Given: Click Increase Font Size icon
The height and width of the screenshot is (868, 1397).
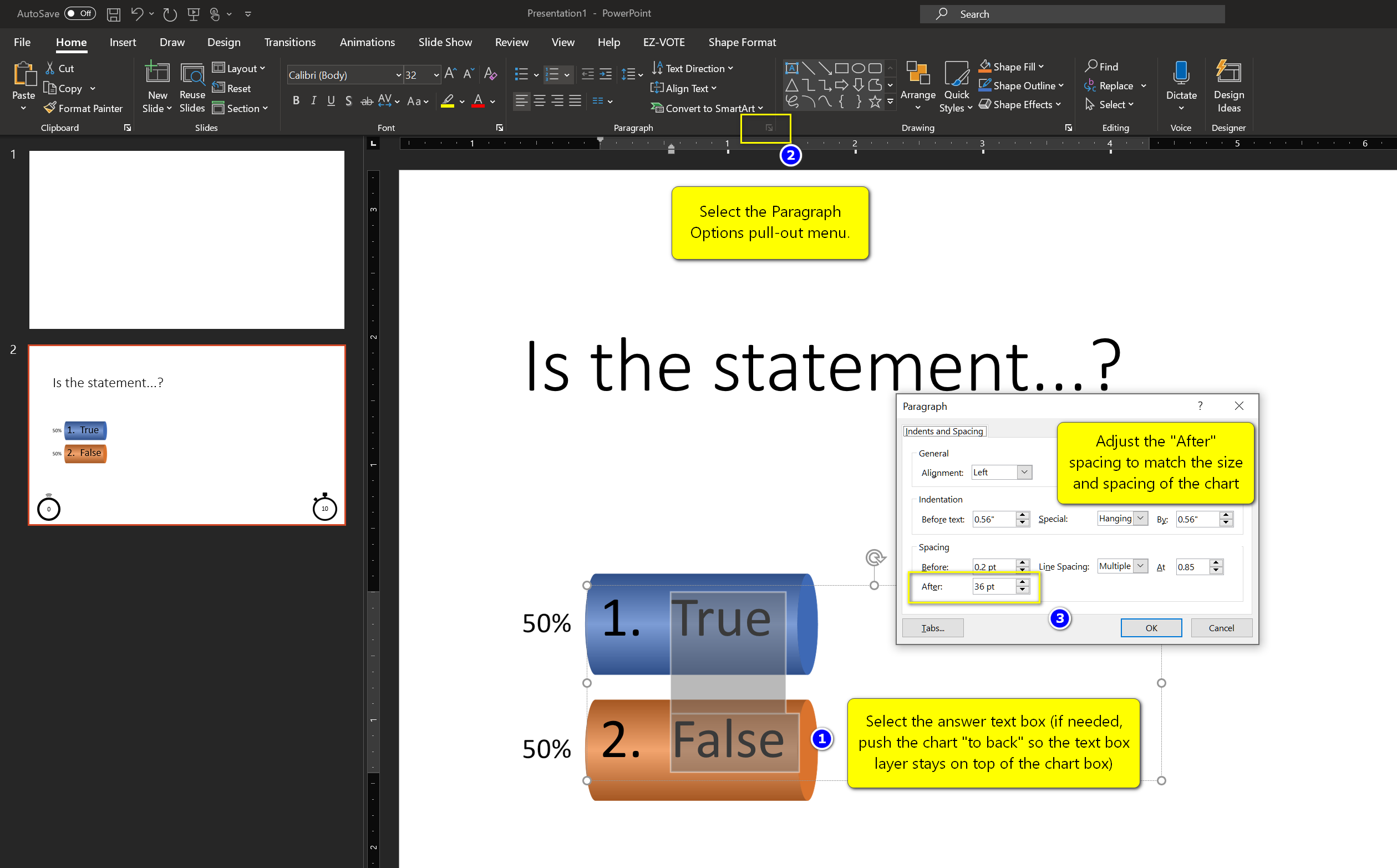Looking at the screenshot, I should coord(450,74).
